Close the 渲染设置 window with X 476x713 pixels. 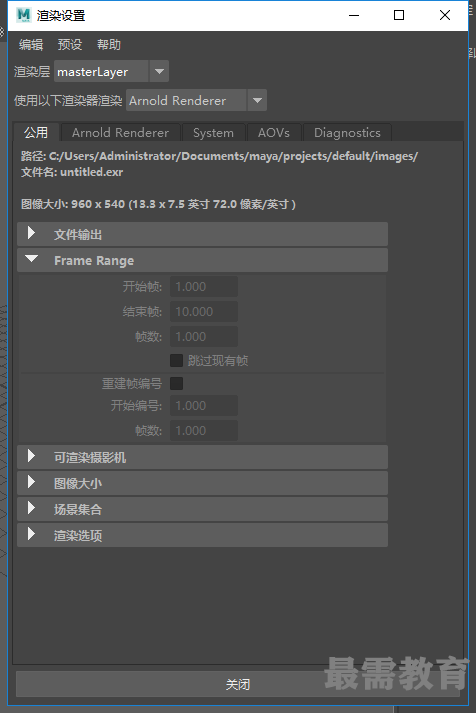coord(445,15)
